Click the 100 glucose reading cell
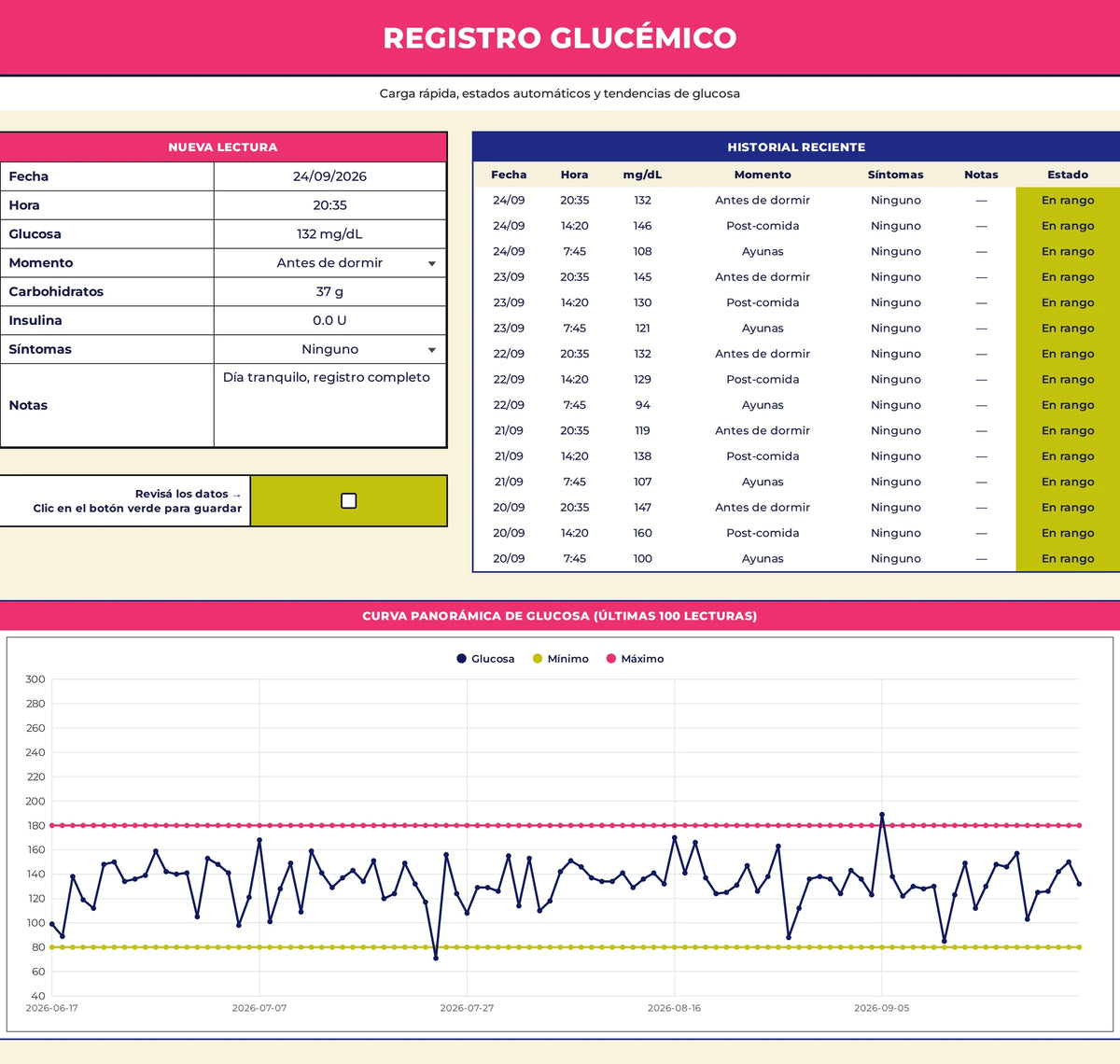The height and width of the screenshot is (1064, 1120). tap(642, 558)
